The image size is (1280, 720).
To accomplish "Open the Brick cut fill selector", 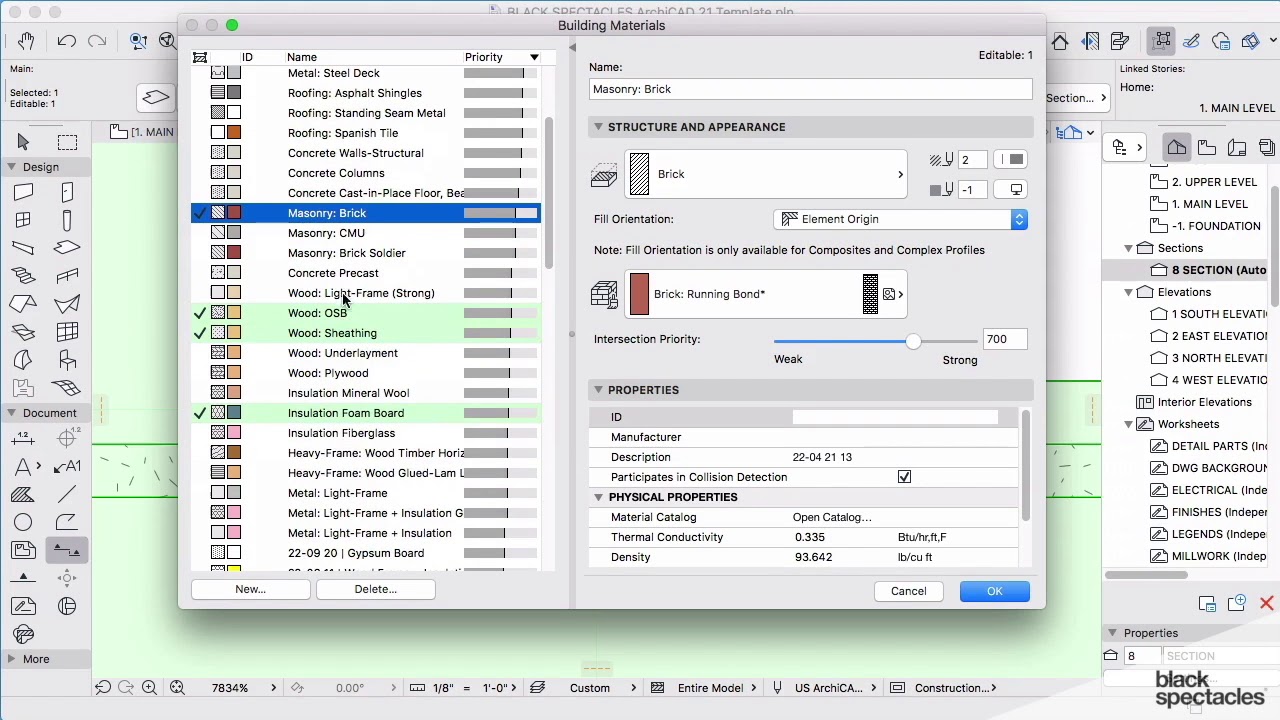I will click(x=765, y=174).
